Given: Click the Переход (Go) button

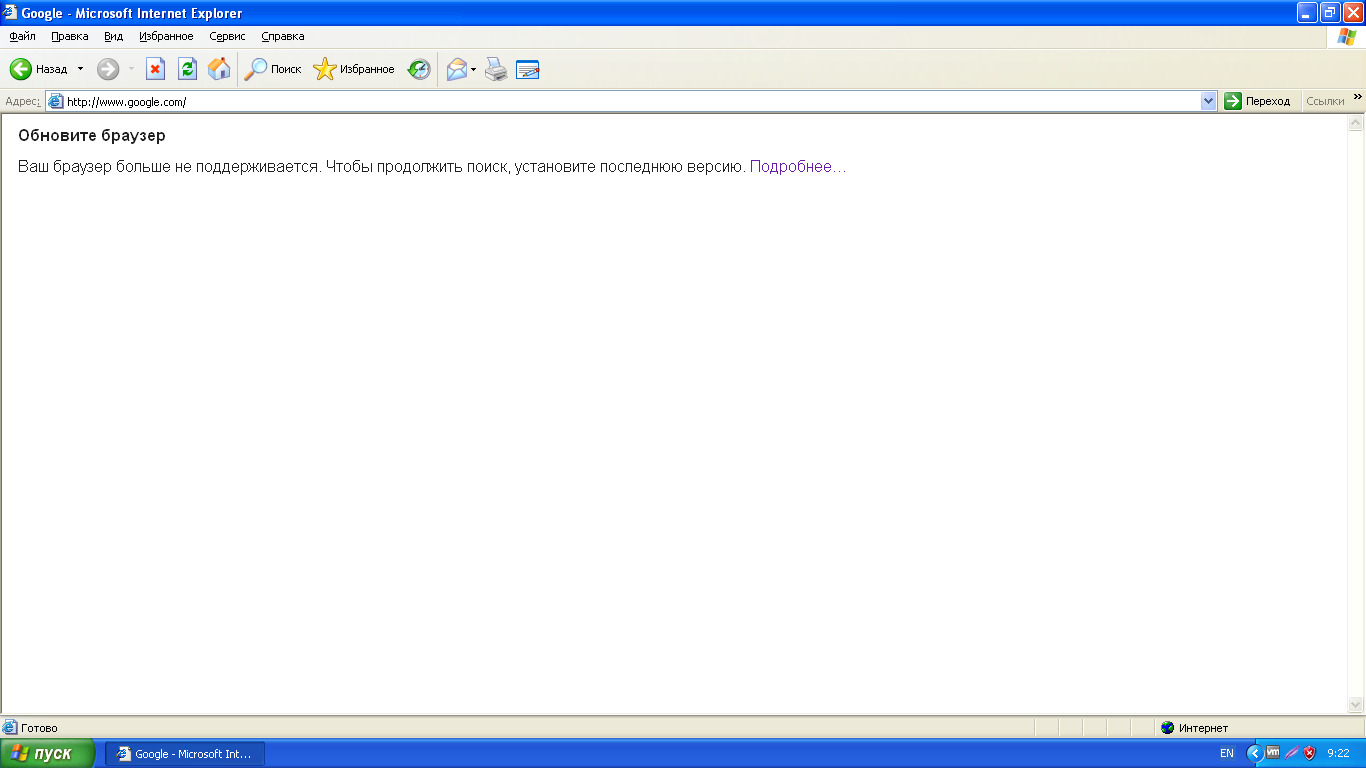Looking at the screenshot, I should click(1257, 101).
